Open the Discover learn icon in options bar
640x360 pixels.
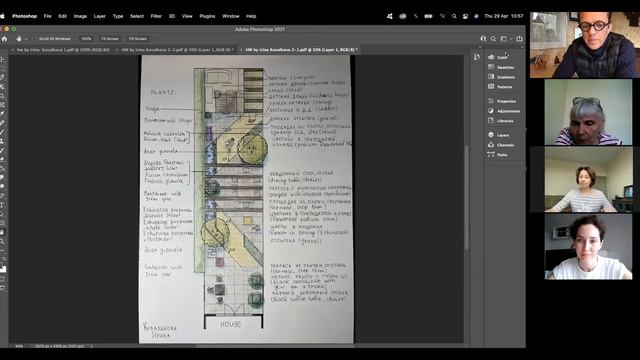point(483,39)
